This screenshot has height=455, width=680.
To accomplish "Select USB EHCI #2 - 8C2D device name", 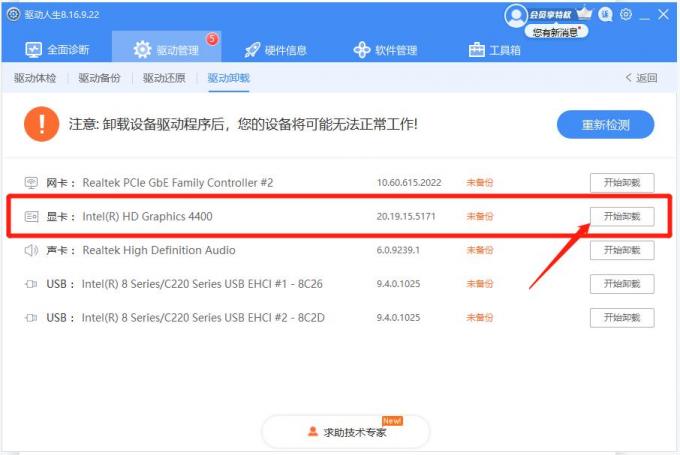I will (203, 318).
